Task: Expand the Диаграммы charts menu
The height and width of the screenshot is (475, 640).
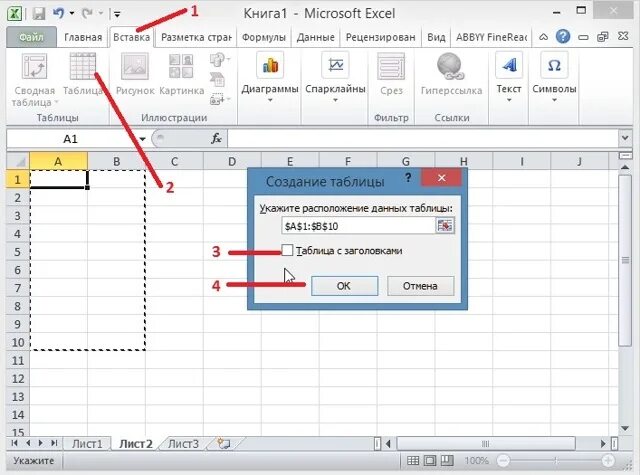Action: tap(270, 78)
